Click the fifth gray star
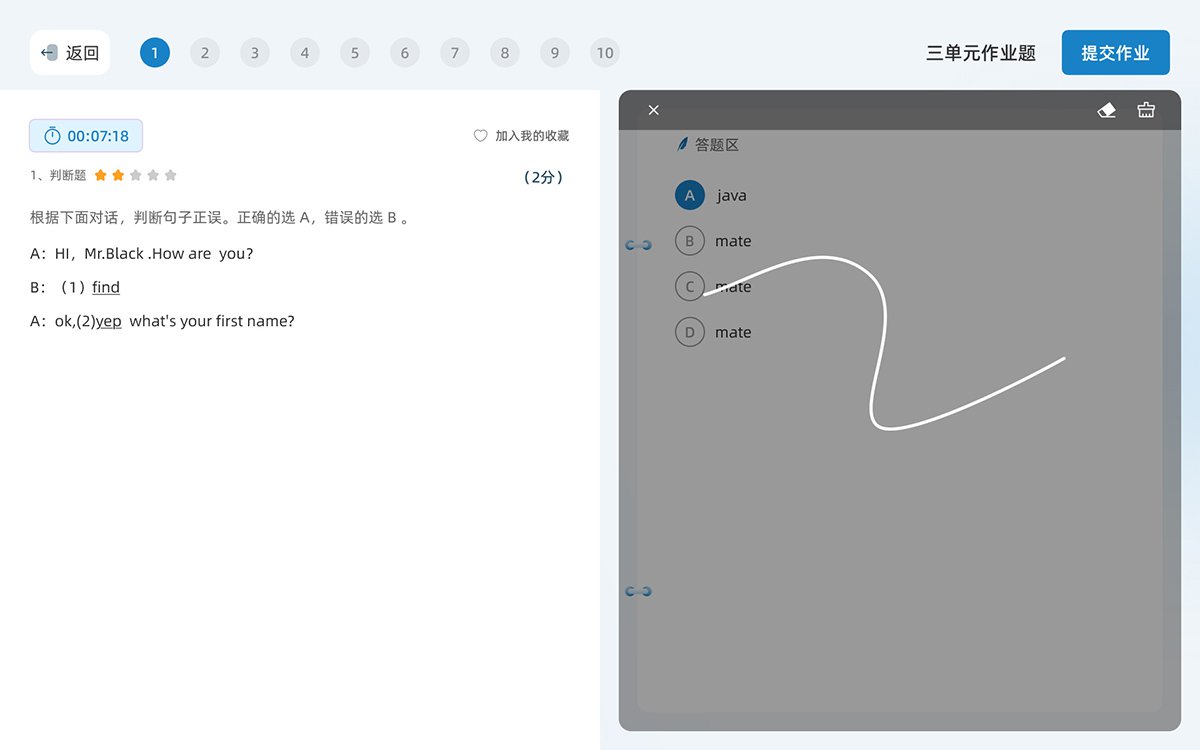This screenshot has width=1200, height=750. (x=171, y=175)
